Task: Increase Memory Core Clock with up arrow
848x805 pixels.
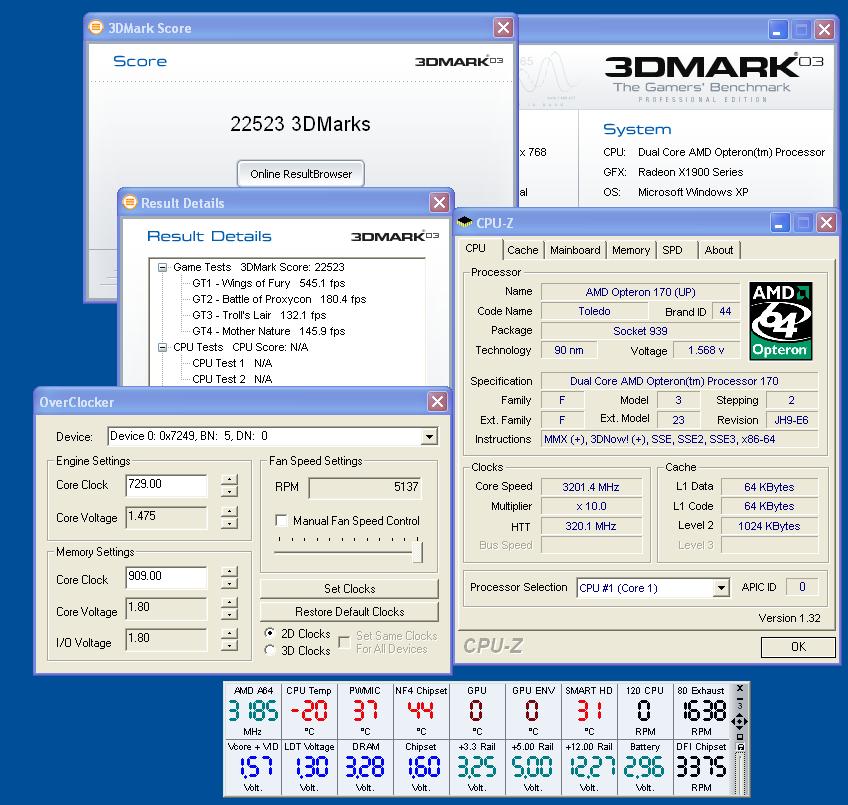Action: (229, 571)
